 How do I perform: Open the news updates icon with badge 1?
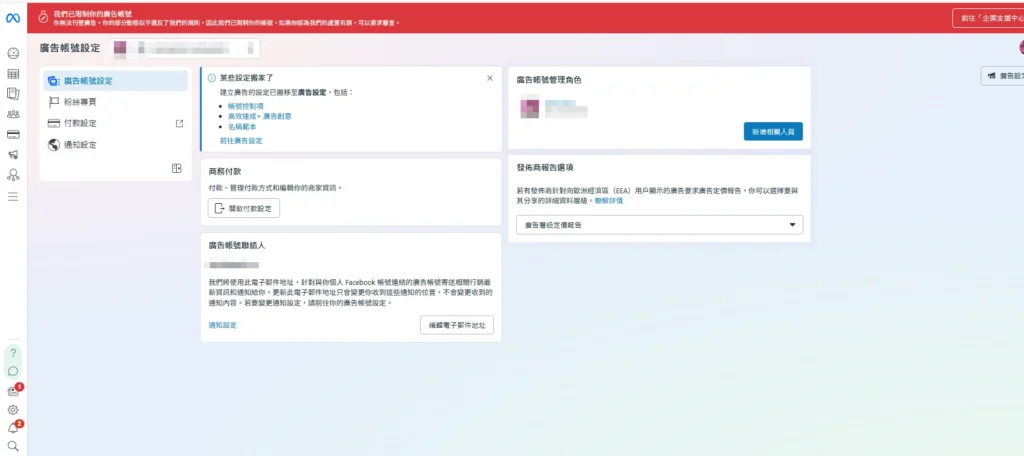coord(14,391)
